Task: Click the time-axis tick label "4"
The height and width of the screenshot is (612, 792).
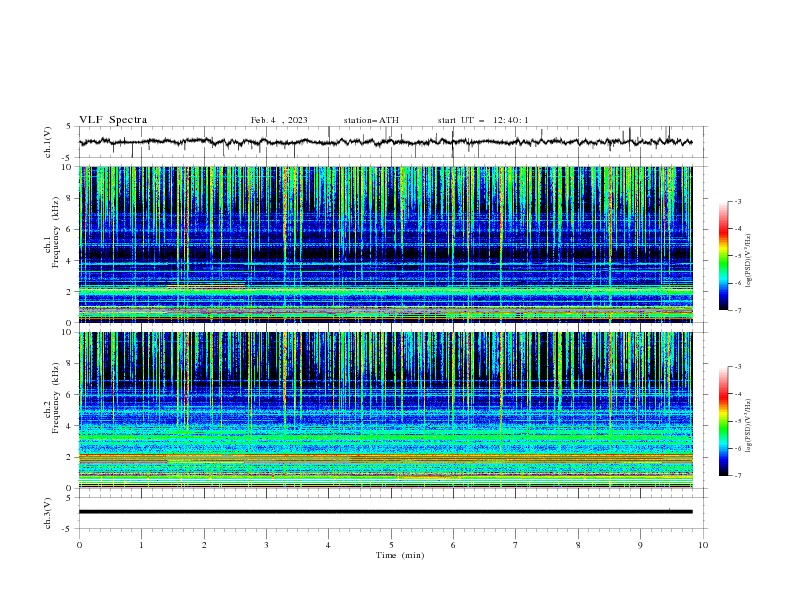Action: coord(328,545)
